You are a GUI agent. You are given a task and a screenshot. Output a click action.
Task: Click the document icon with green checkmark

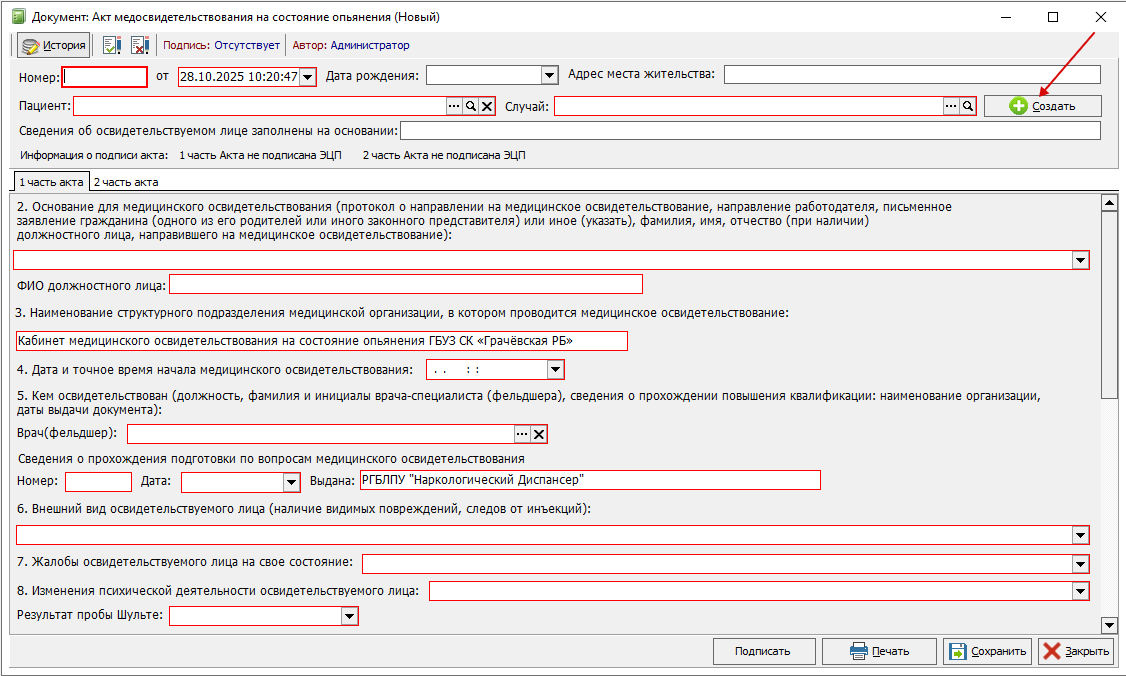112,45
